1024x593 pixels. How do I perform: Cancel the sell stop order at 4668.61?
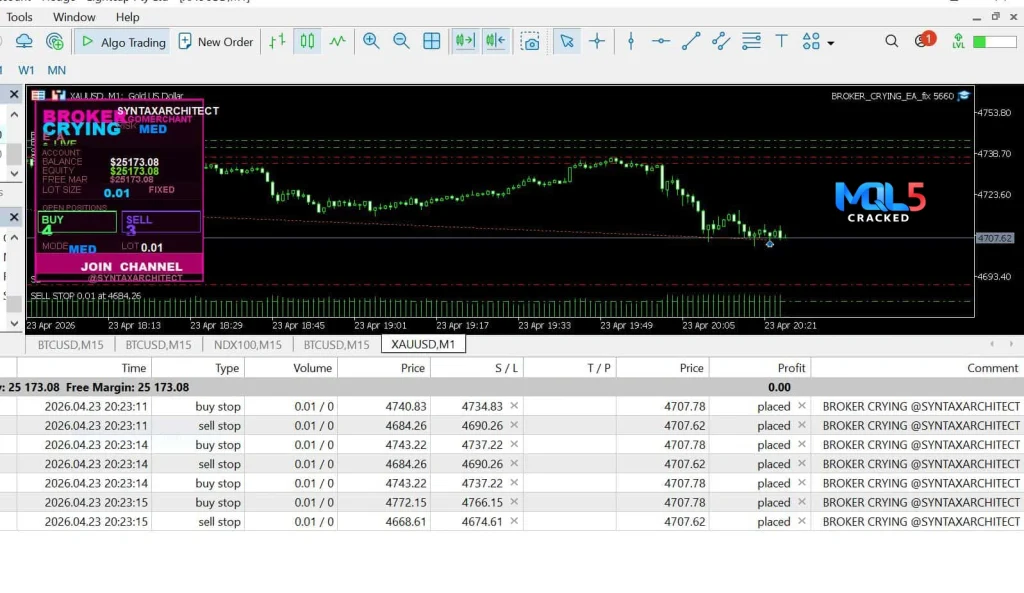(802, 521)
